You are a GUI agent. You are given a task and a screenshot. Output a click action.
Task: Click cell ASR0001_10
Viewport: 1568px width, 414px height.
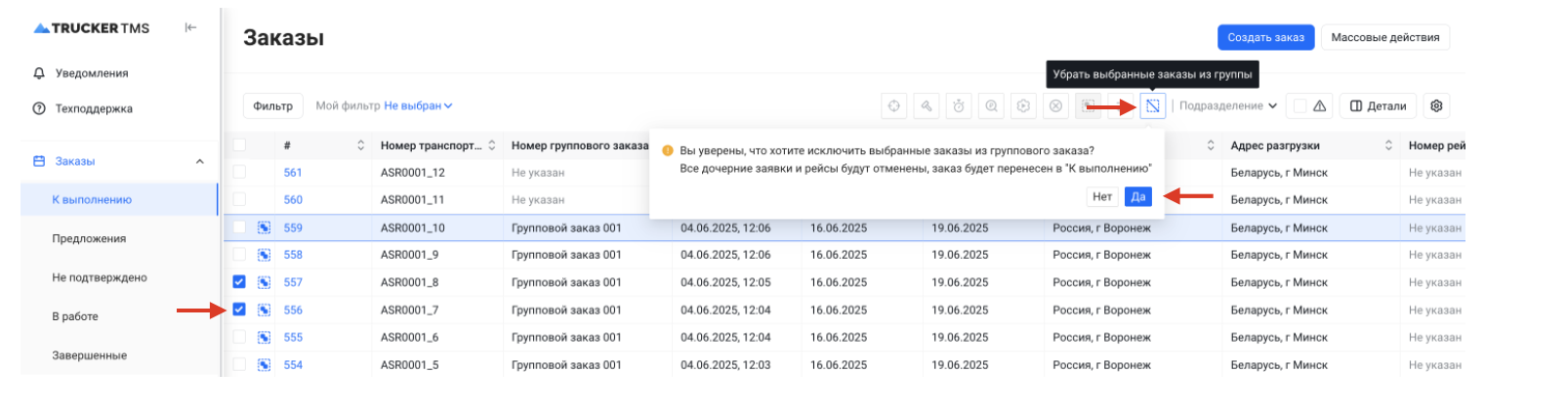[x=413, y=228]
